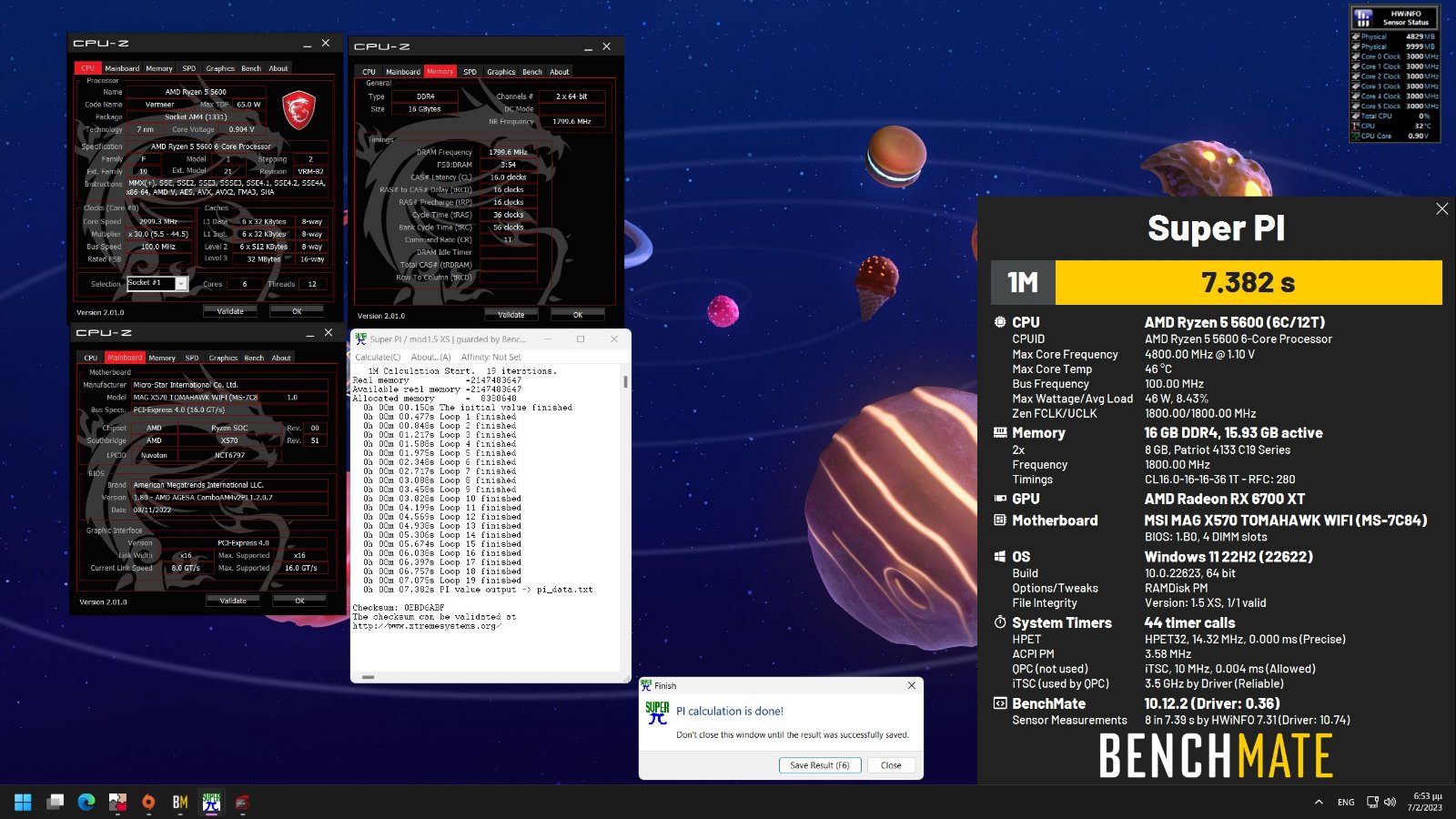Click the Motherboard icon in BenchMate panel
This screenshot has width=1456, height=819.
tap(1000, 521)
